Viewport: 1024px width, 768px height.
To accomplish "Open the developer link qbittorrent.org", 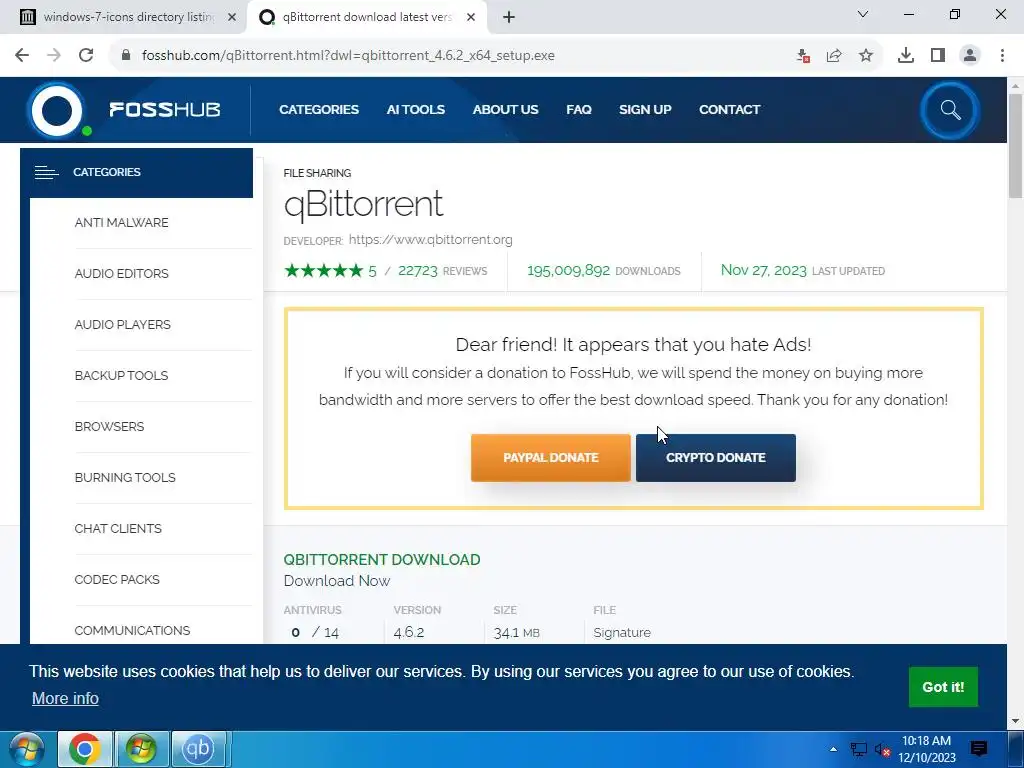I will click(430, 240).
